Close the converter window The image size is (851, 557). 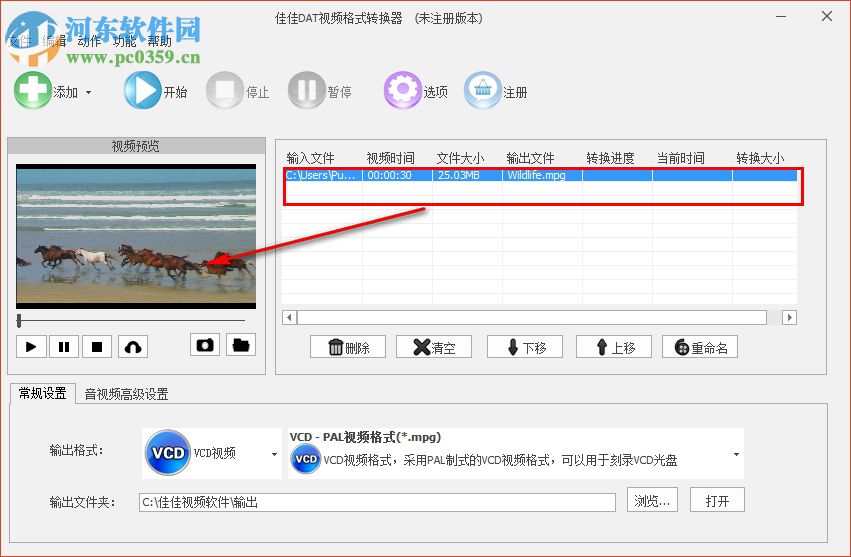click(x=827, y=17)
